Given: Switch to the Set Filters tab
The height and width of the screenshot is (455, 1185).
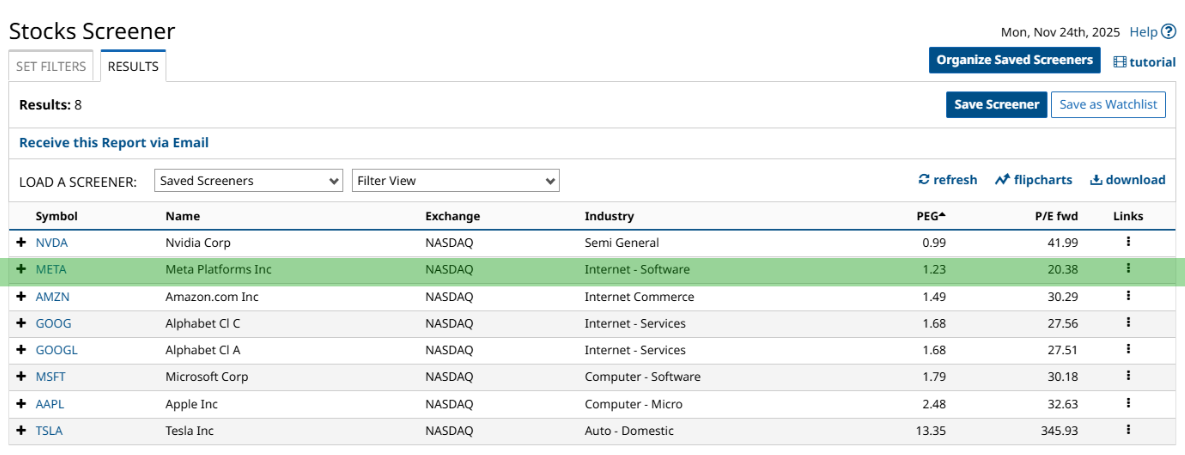Looking at the screenshot, I should pyautogui.click(x=53, y=67).
